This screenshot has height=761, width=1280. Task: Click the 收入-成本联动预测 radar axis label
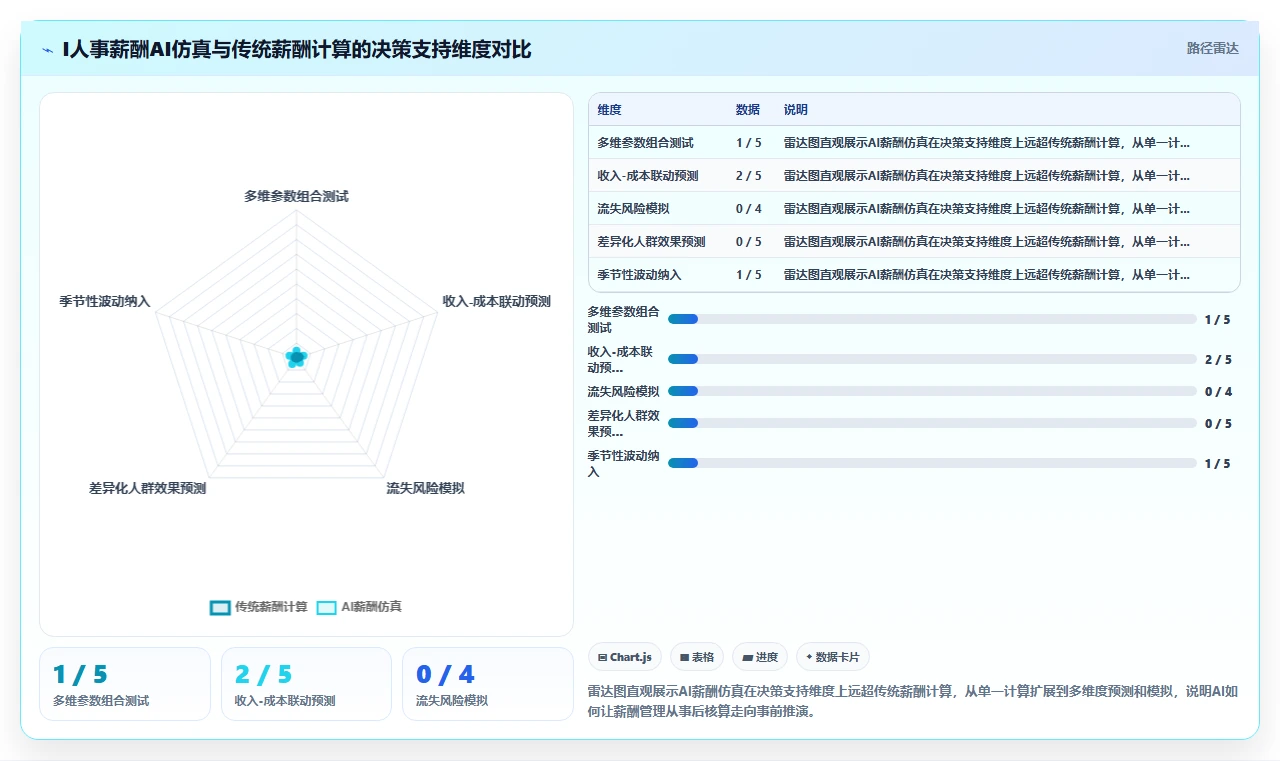497,301
